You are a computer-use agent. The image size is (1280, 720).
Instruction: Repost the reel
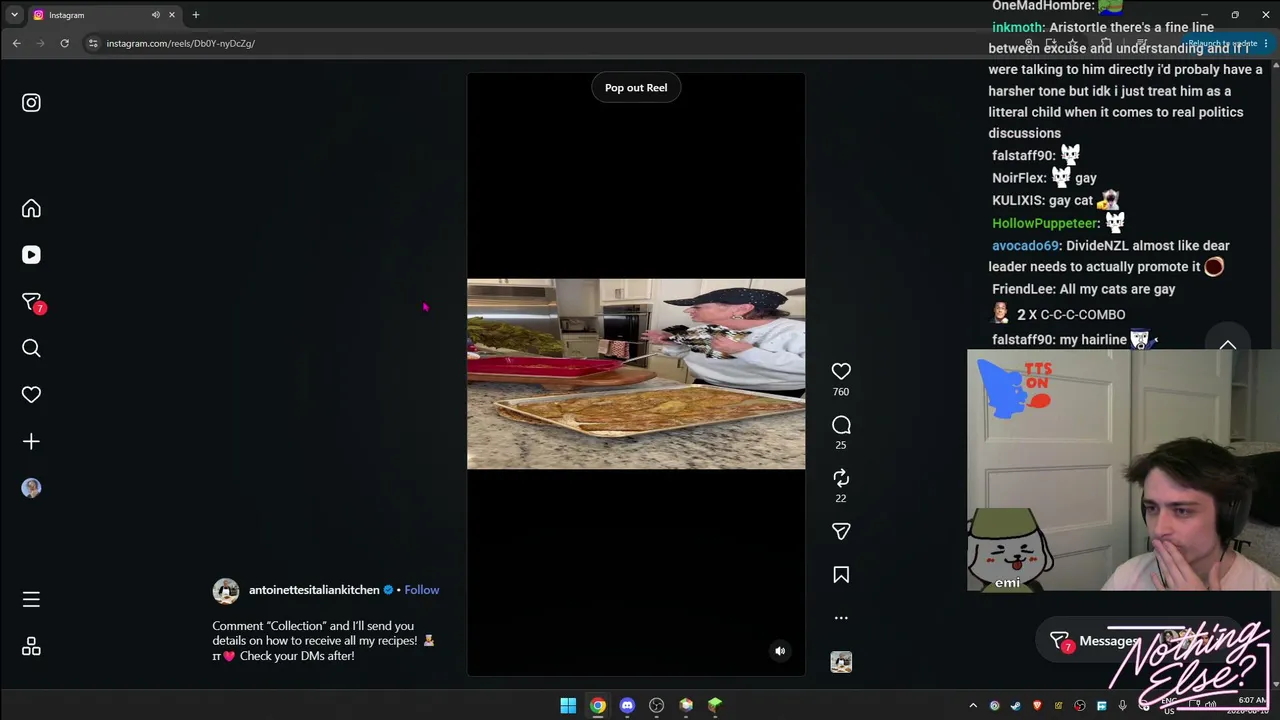tap(841, 478)
